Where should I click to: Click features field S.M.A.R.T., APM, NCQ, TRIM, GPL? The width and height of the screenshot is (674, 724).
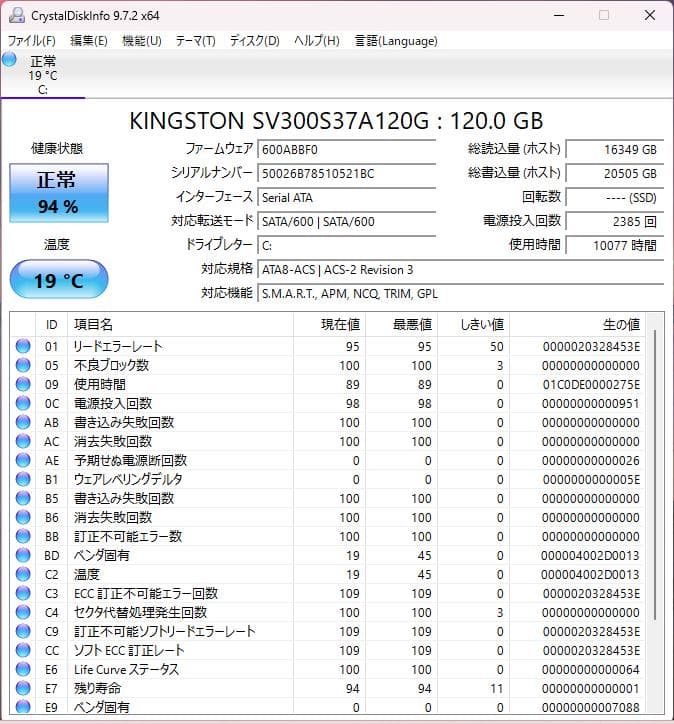[x=460, y=294]
